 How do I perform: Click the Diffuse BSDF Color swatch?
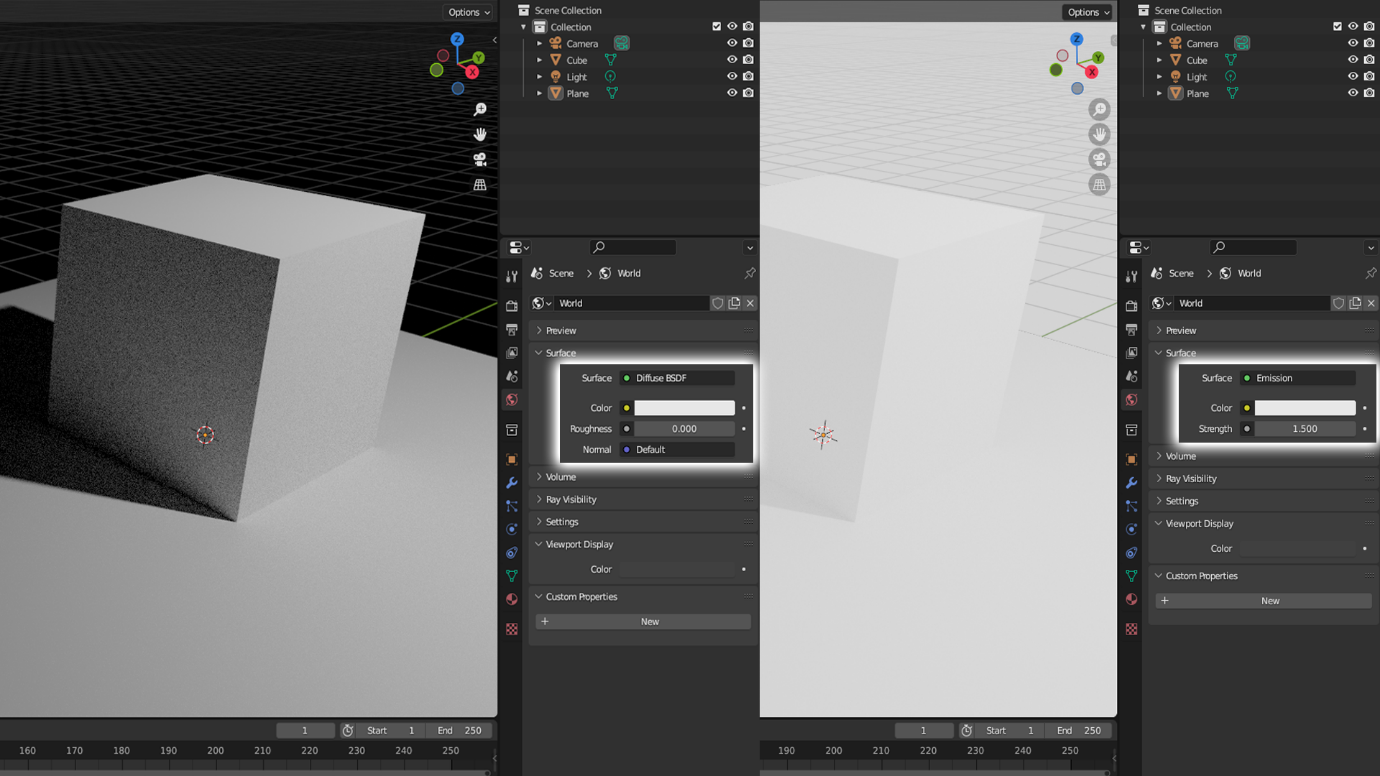684,408
